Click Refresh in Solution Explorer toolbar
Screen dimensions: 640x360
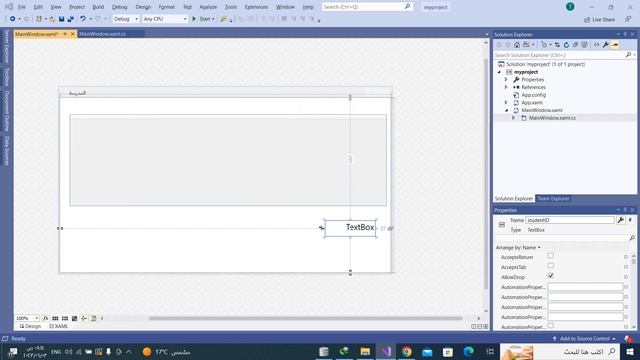[x=566, y=44]
